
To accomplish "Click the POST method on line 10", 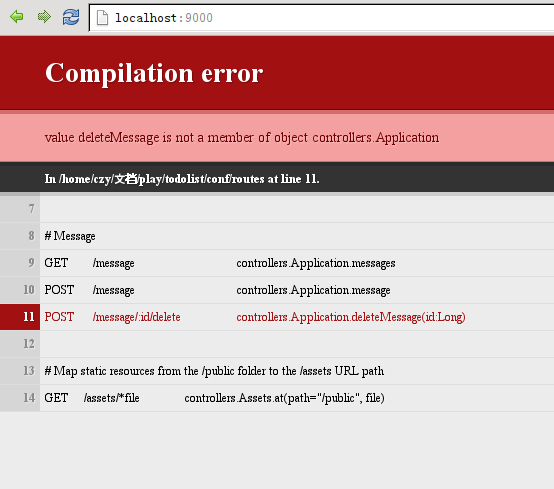I will [59, 290].
